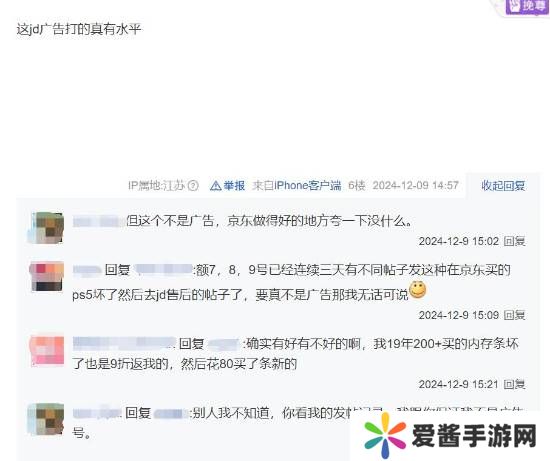Open pink avatar of commenter at 15:21
550x461 pixels.
(47, 350)
